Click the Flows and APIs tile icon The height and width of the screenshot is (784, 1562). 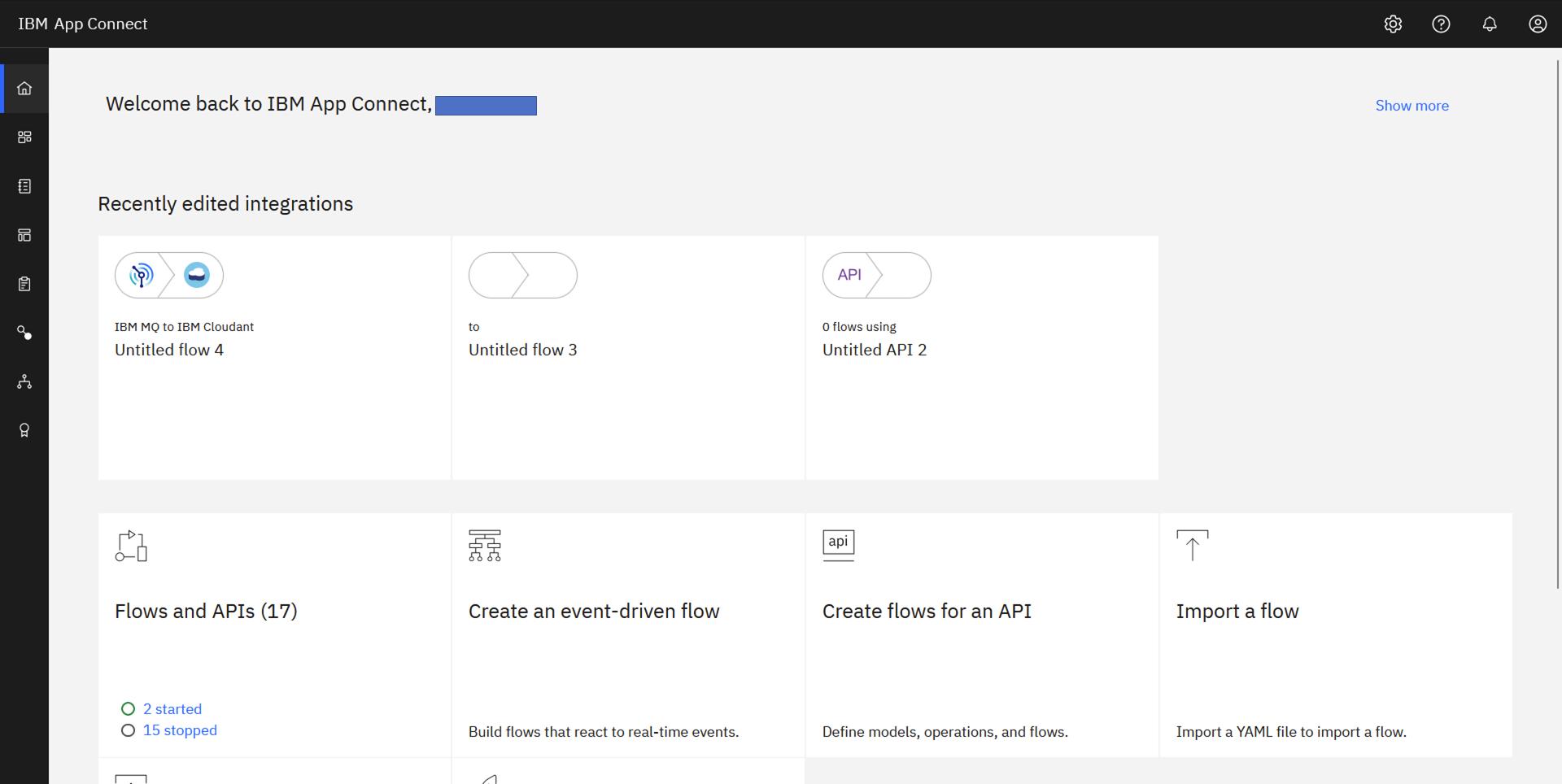pyautogui.click(x=131, y=546)
